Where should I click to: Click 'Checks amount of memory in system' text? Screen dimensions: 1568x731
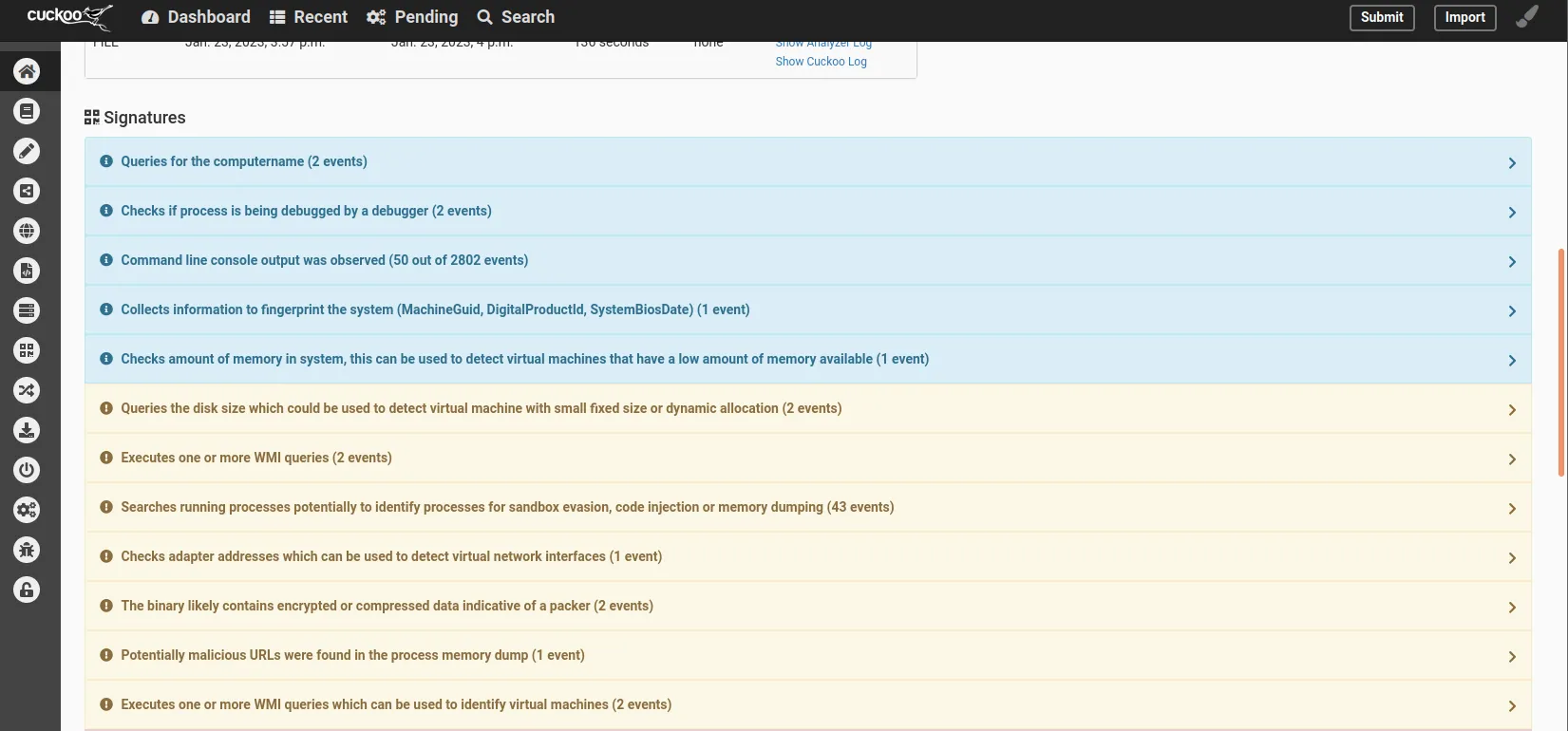[x=524, y=359]
